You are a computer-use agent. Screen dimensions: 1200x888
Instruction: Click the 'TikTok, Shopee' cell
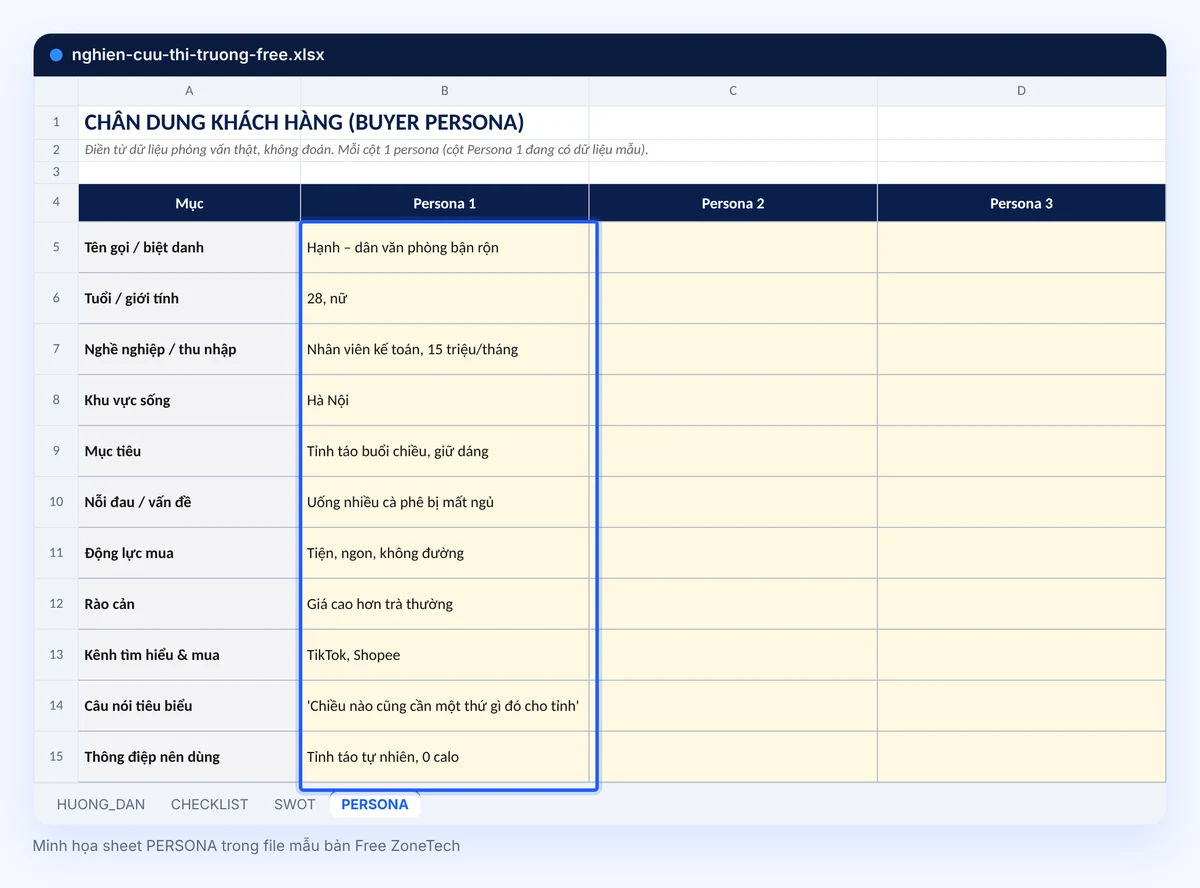[445, 655]
